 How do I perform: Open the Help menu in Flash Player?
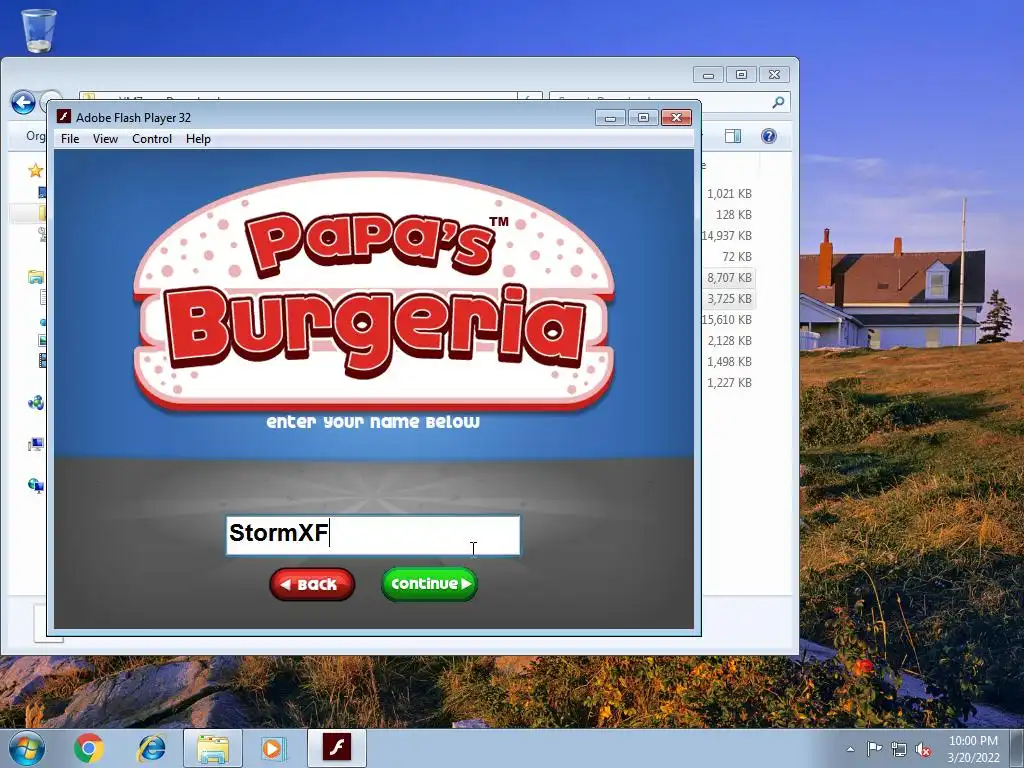198,138
